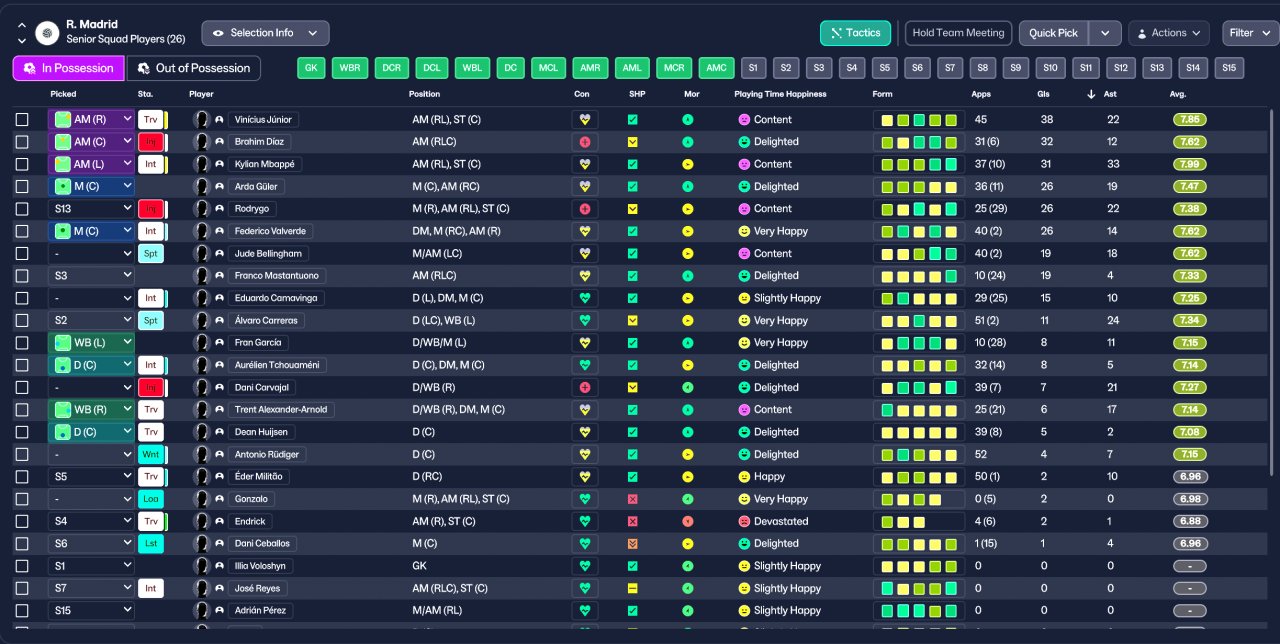Switch to the Out of Possession tab
1280x644 pixels.
pos(194,68)
